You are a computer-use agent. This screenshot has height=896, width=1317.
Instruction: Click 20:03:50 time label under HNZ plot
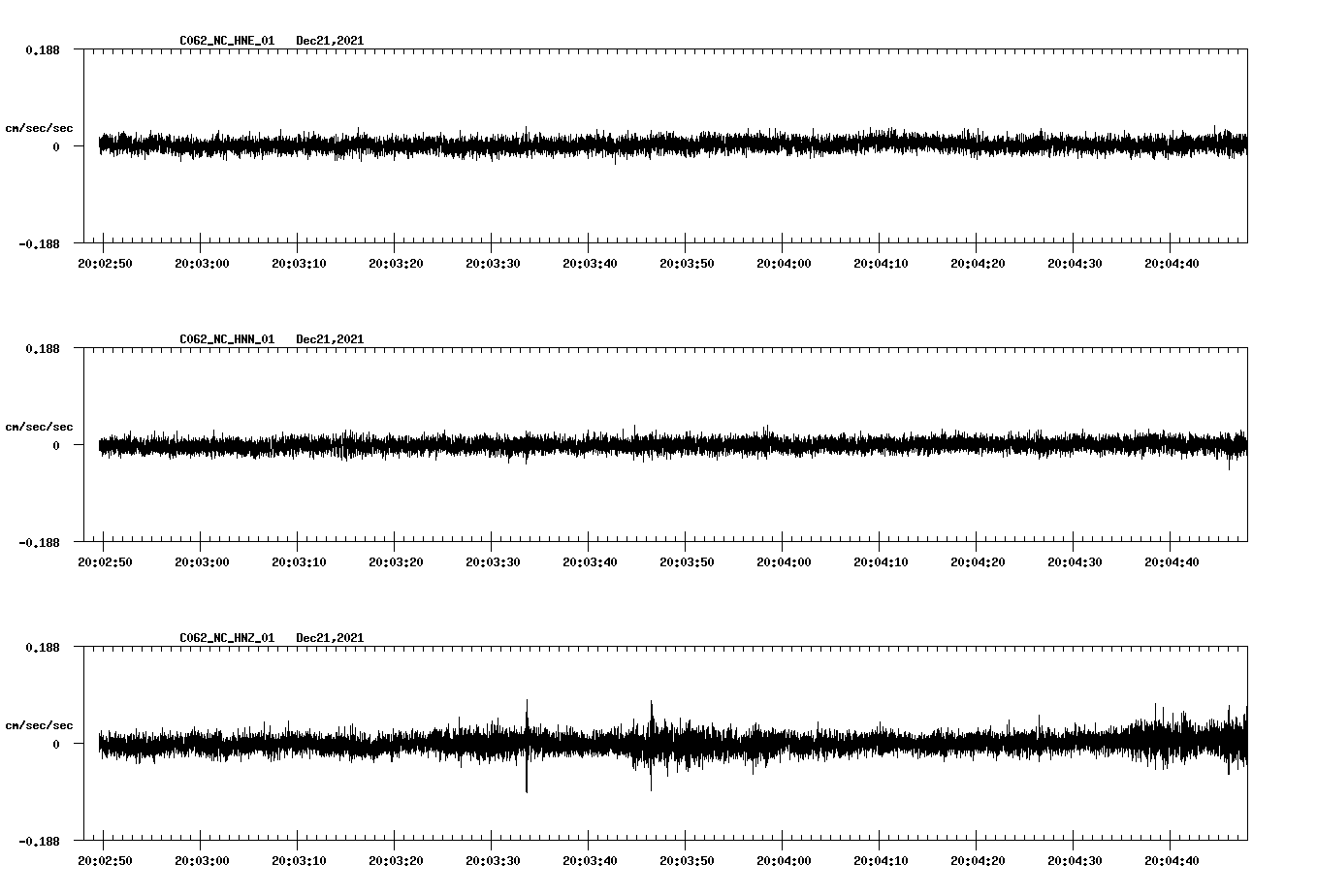click(x=687, y=861)
